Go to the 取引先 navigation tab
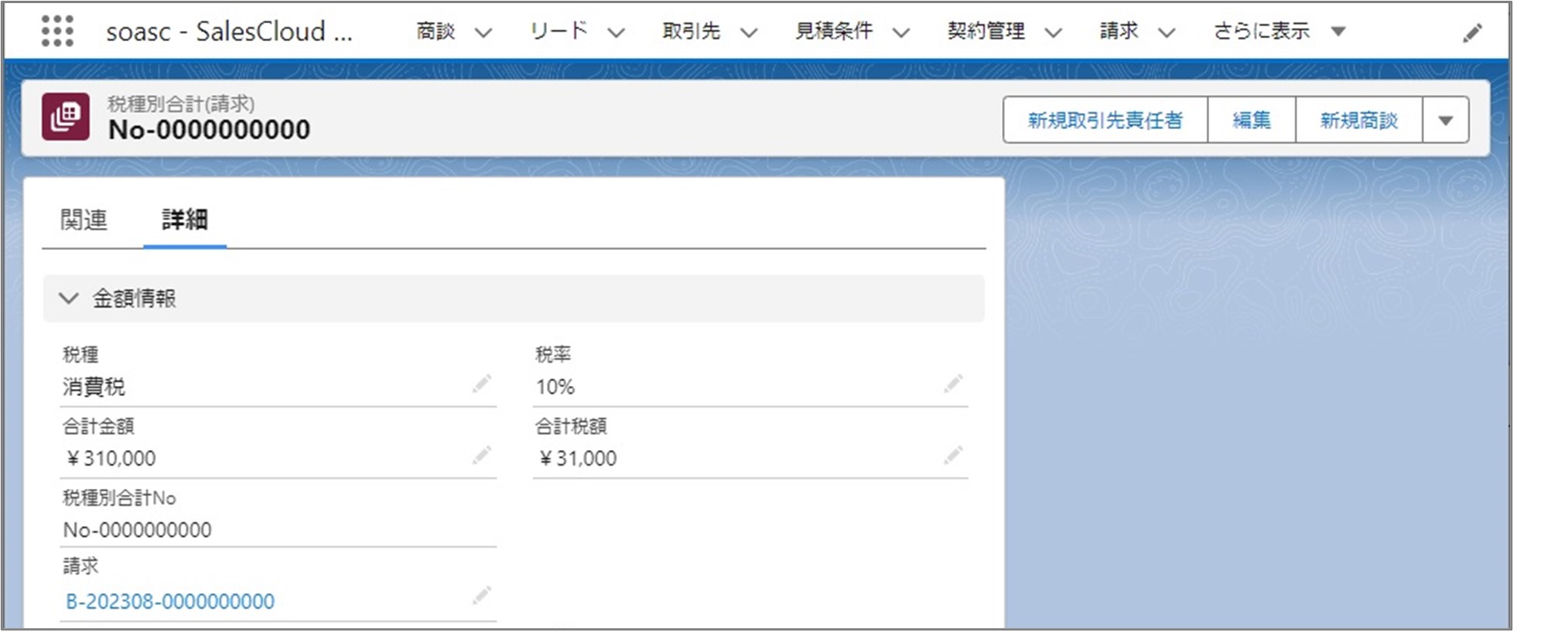 point(691,31)
